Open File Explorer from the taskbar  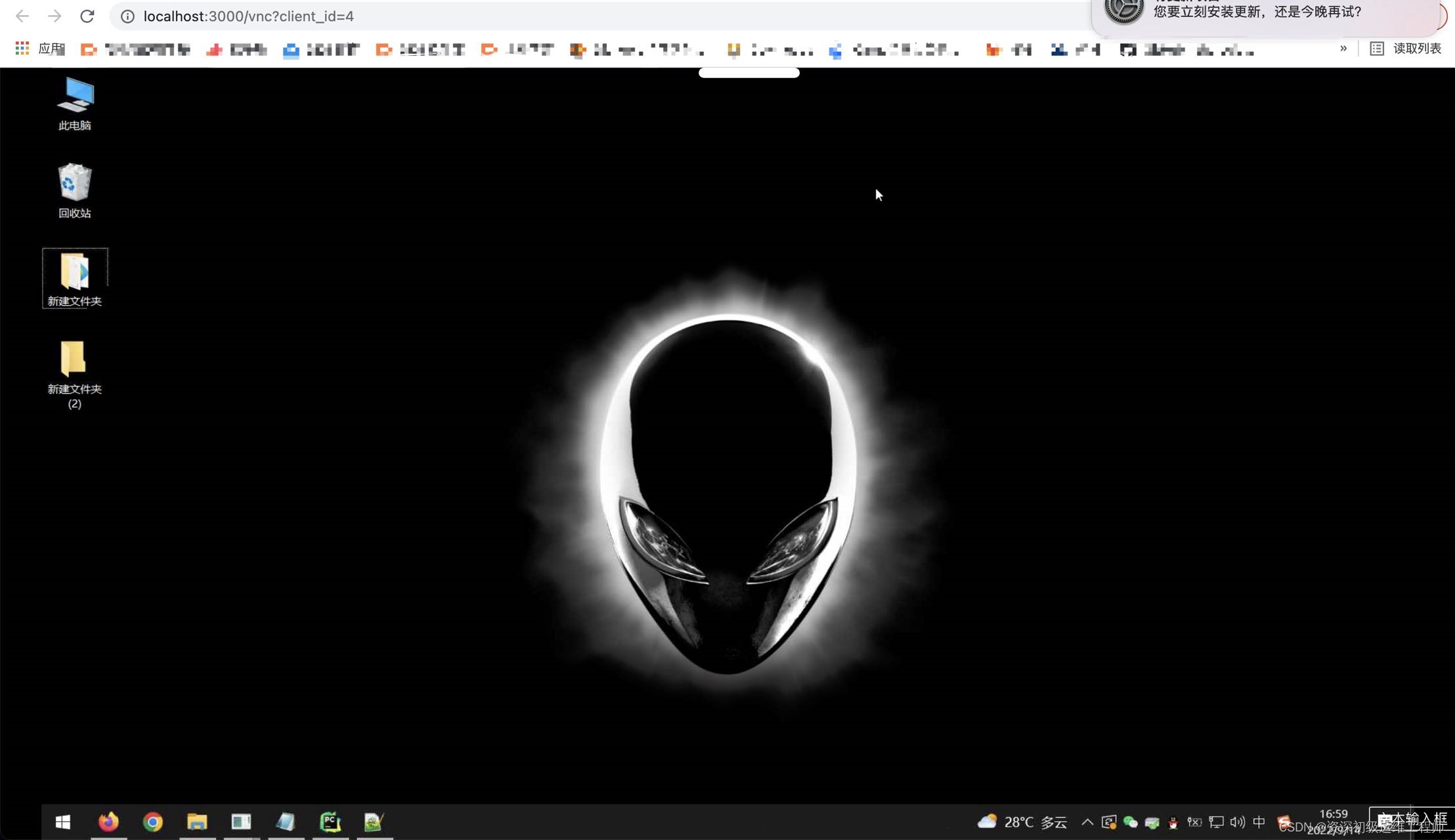point(197,822)
